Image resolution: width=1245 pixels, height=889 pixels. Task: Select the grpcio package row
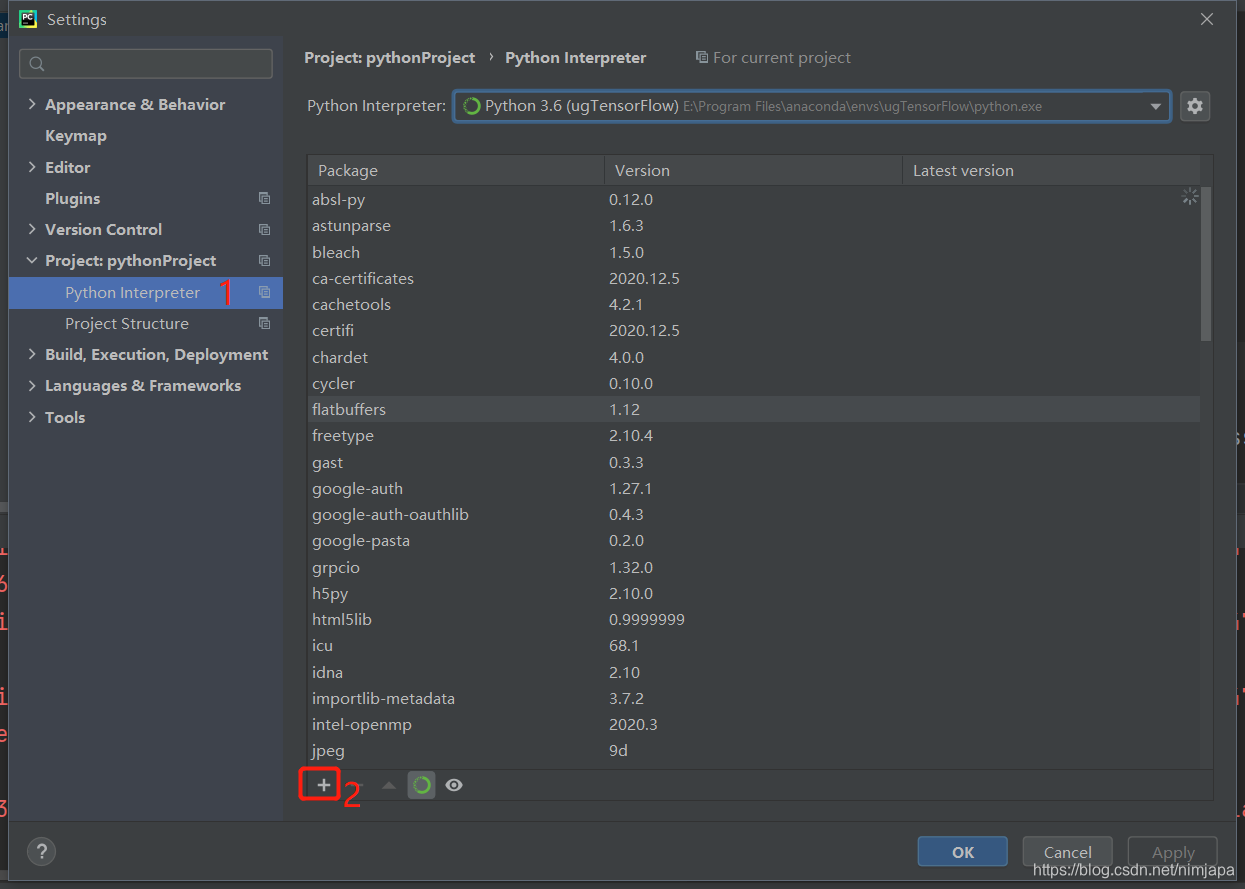754,567
